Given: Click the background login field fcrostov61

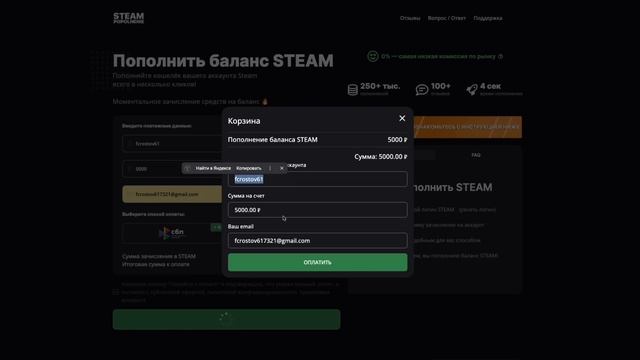Looking at the screenshot, I should 171,144.
